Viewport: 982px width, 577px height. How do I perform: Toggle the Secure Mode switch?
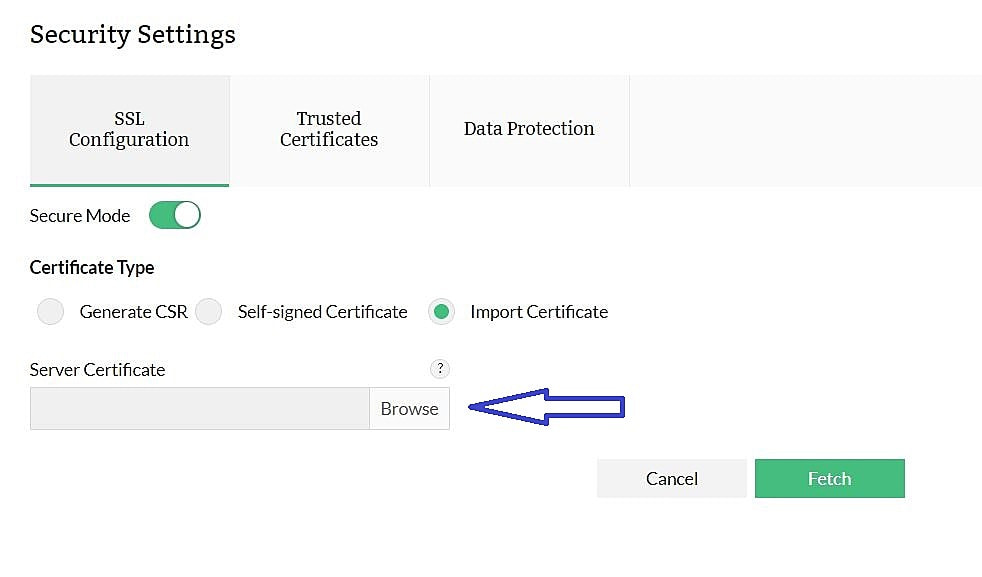click(175, 215)
